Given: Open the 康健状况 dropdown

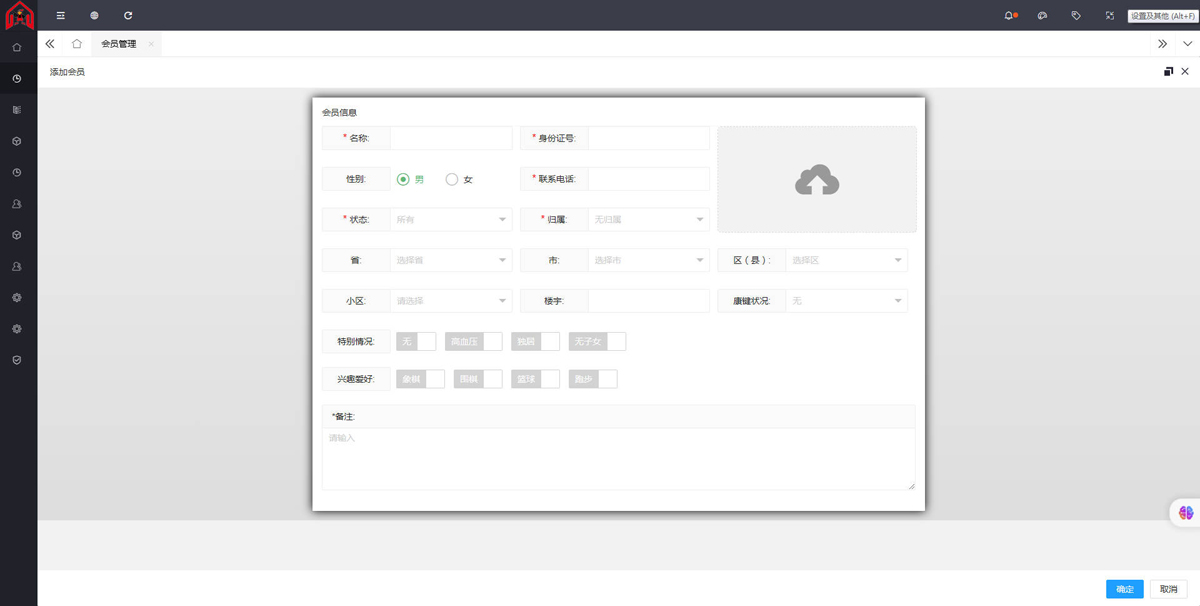Looking at the screenshot, I should (846, 301).
